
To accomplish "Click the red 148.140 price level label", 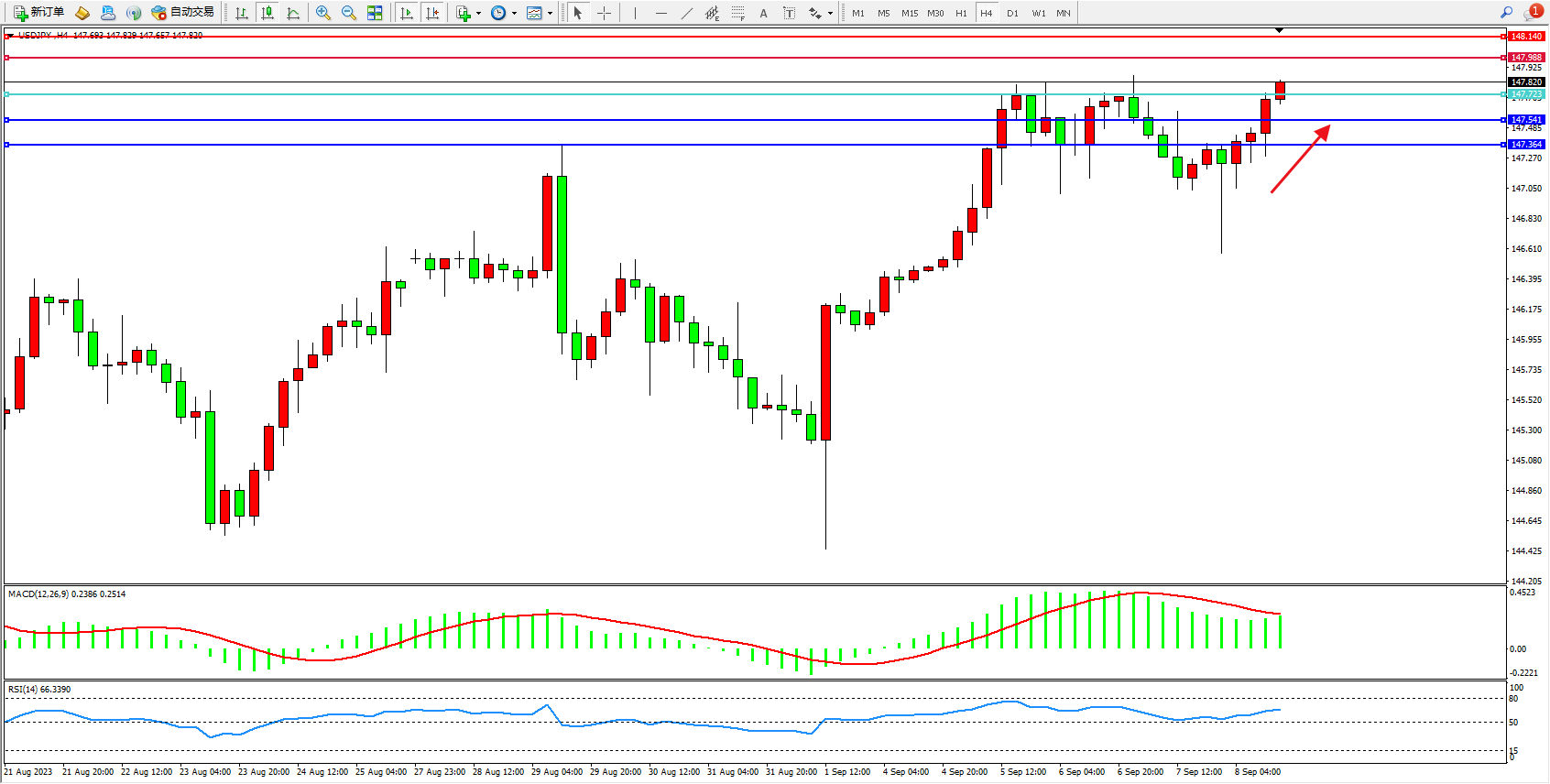I will point(1526,37).
